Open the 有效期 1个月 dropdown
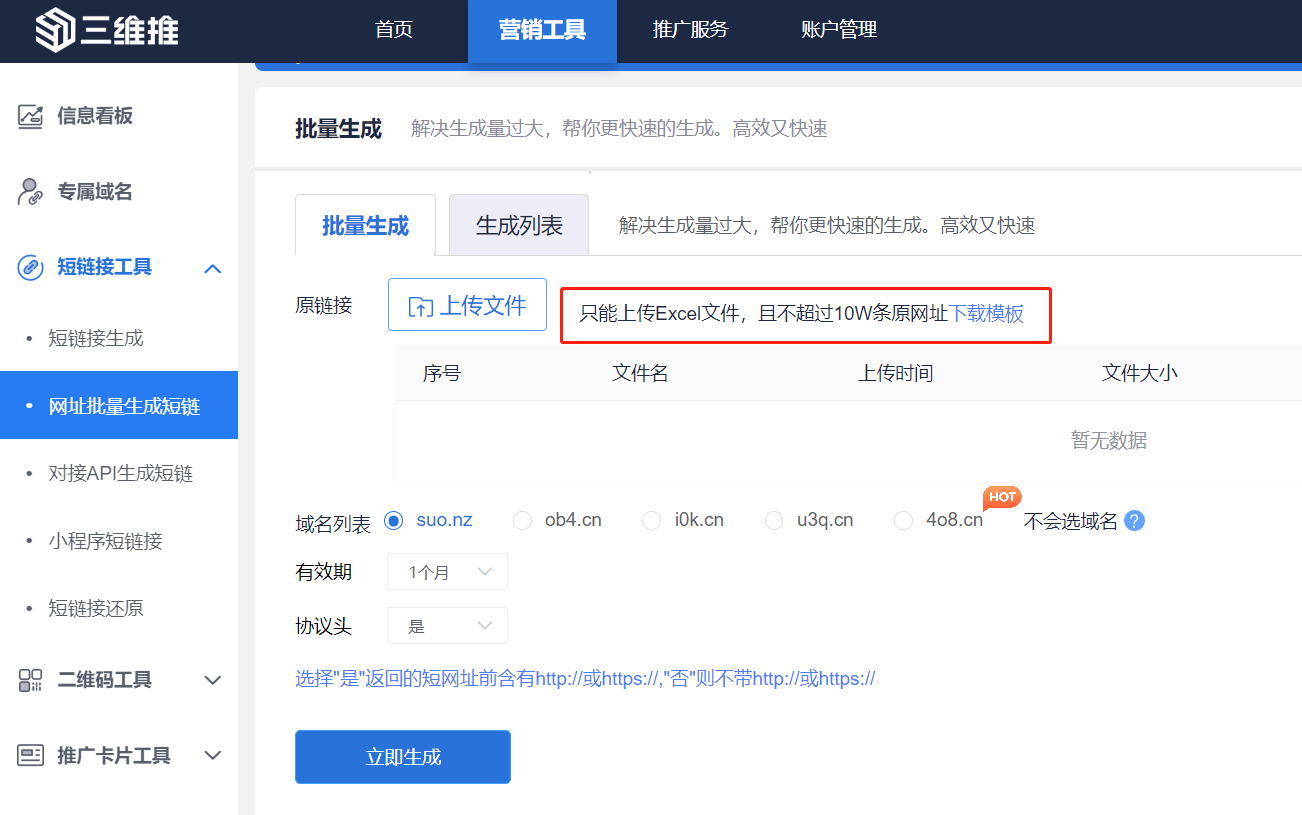 (447, 572)
